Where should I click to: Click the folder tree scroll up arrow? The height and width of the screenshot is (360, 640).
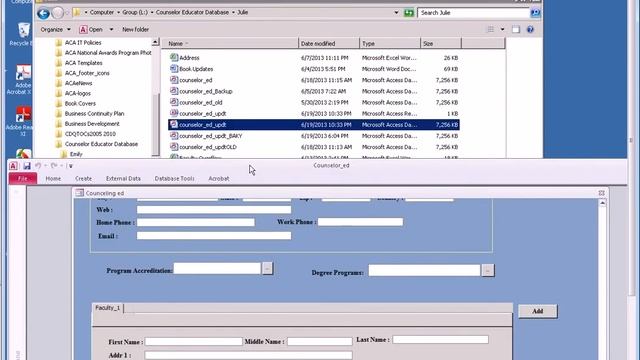[x=155, y=42]
